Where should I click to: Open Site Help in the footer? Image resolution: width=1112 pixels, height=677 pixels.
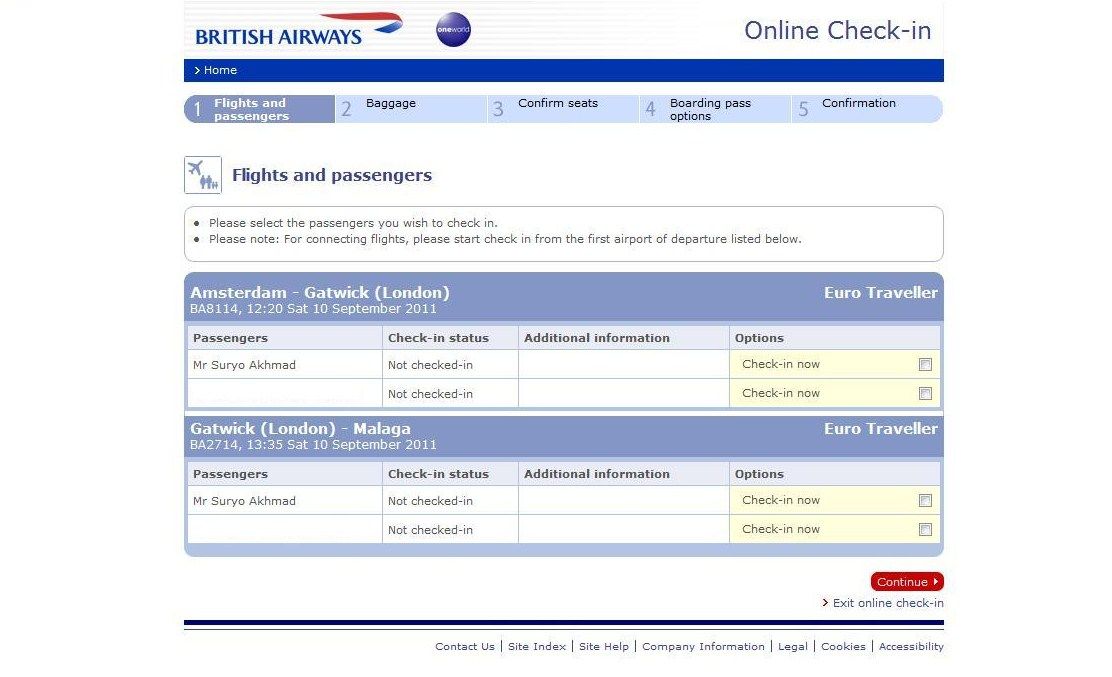(x=604, y=647)
